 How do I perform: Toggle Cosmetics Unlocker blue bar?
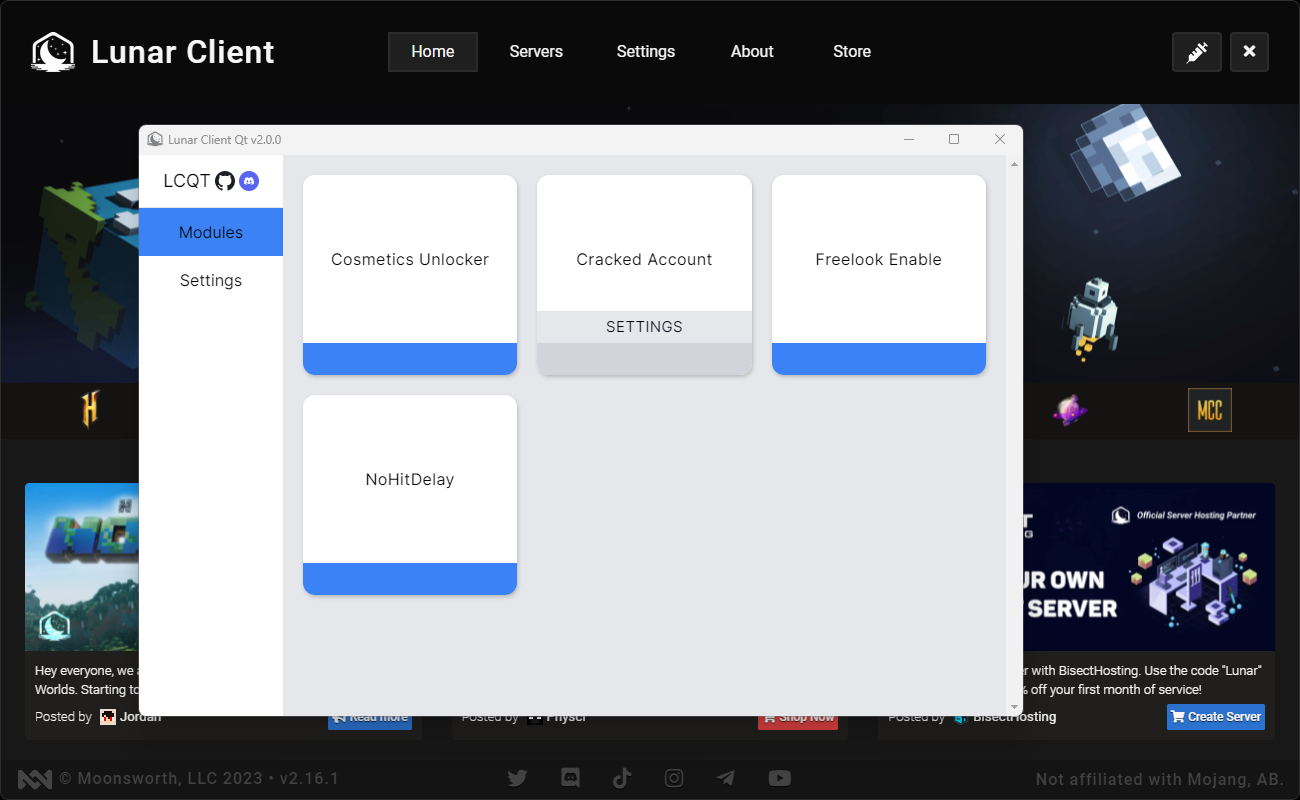(x=410, y=359)
